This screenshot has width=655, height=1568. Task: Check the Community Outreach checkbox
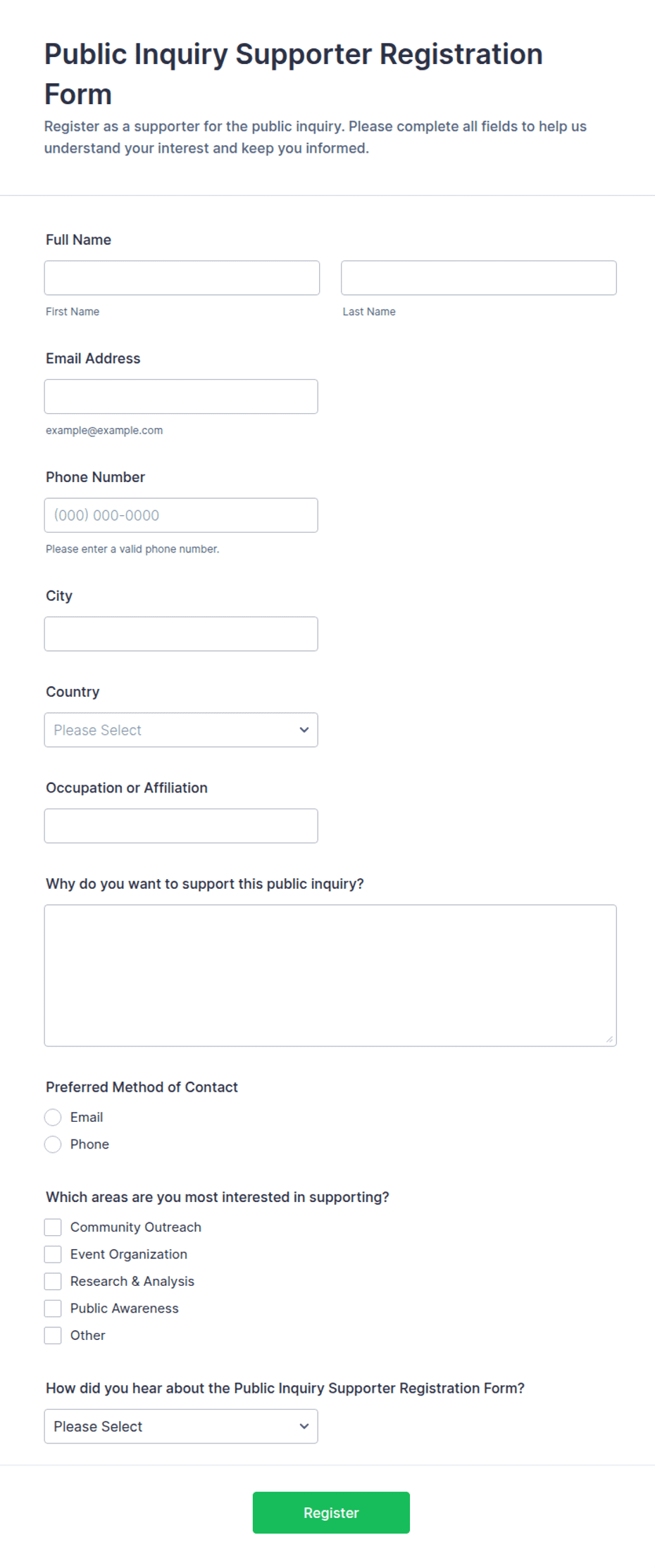[53, 1227]
